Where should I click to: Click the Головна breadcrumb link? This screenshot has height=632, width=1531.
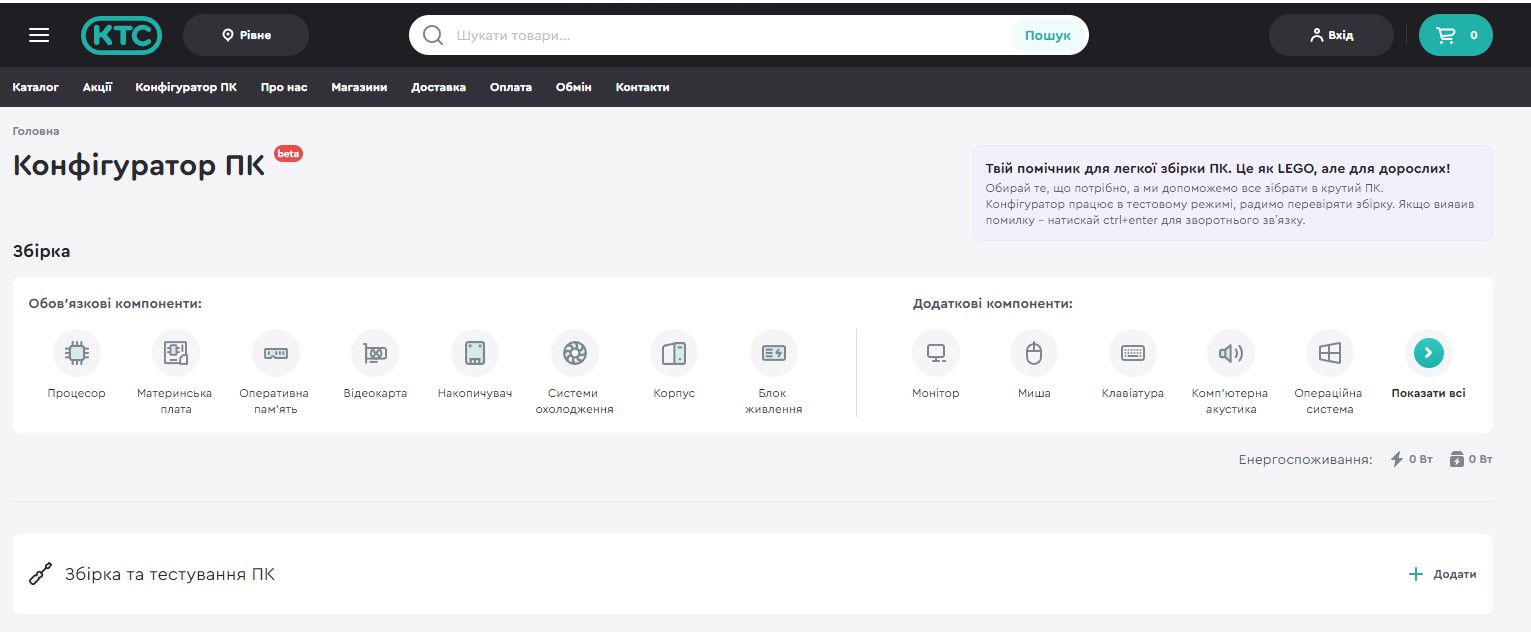(36, 131)
